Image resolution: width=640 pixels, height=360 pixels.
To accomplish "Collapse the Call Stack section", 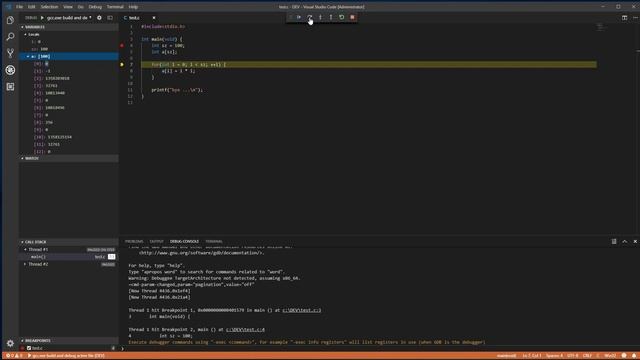I will pos(69,242).
